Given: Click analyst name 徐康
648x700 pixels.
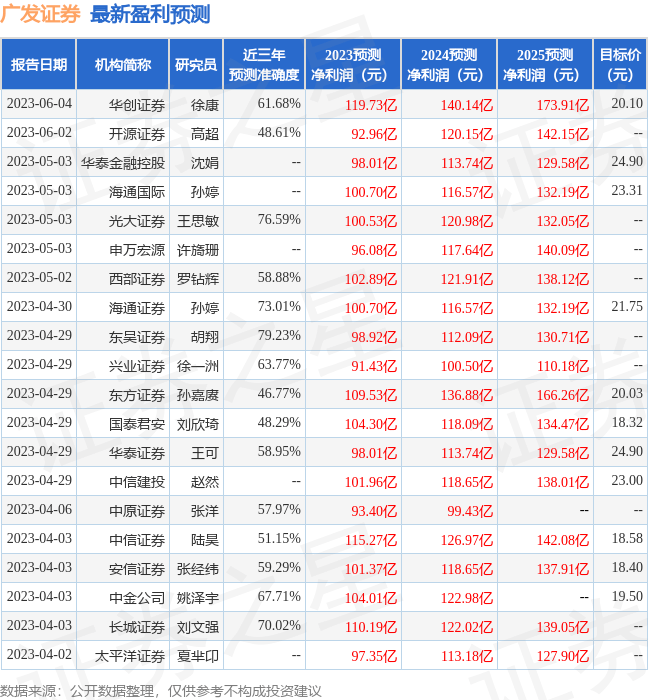Looking at the screenshot, I should [204, 104].
